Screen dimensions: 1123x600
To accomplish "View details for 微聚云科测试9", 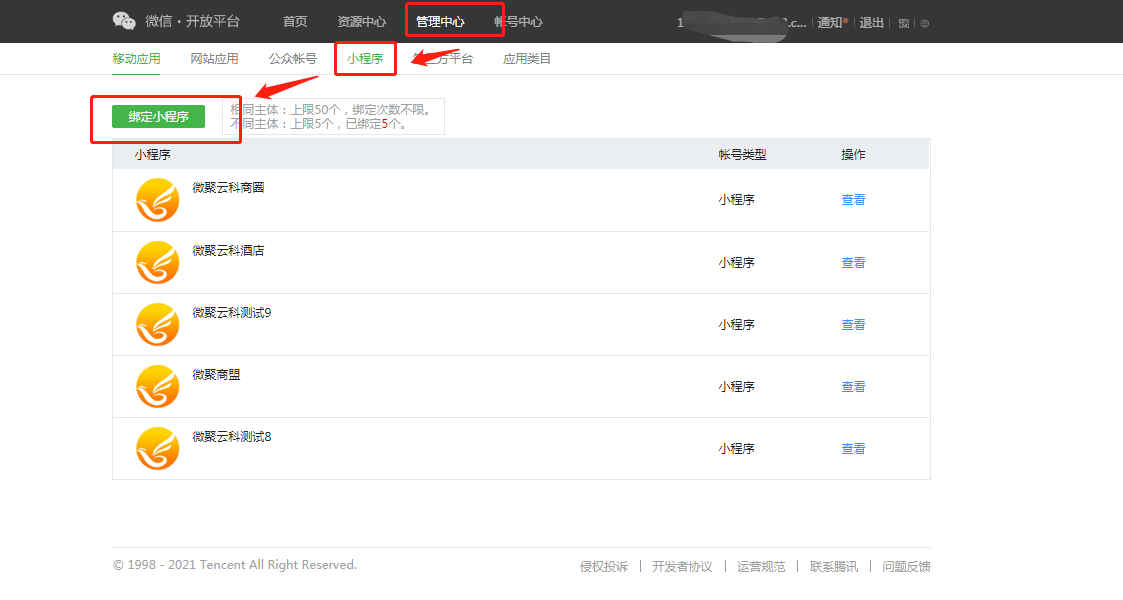I will pos(853,324).
